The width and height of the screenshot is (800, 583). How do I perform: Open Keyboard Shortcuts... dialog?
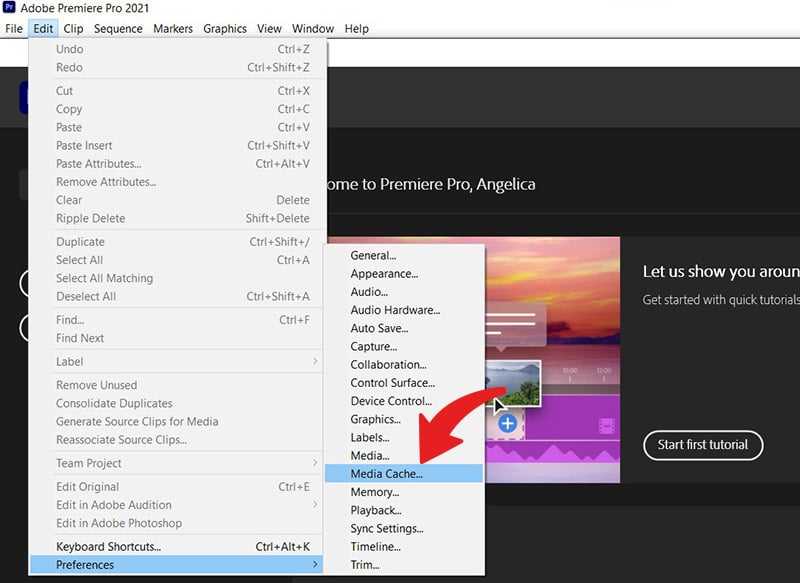point(177,547)
